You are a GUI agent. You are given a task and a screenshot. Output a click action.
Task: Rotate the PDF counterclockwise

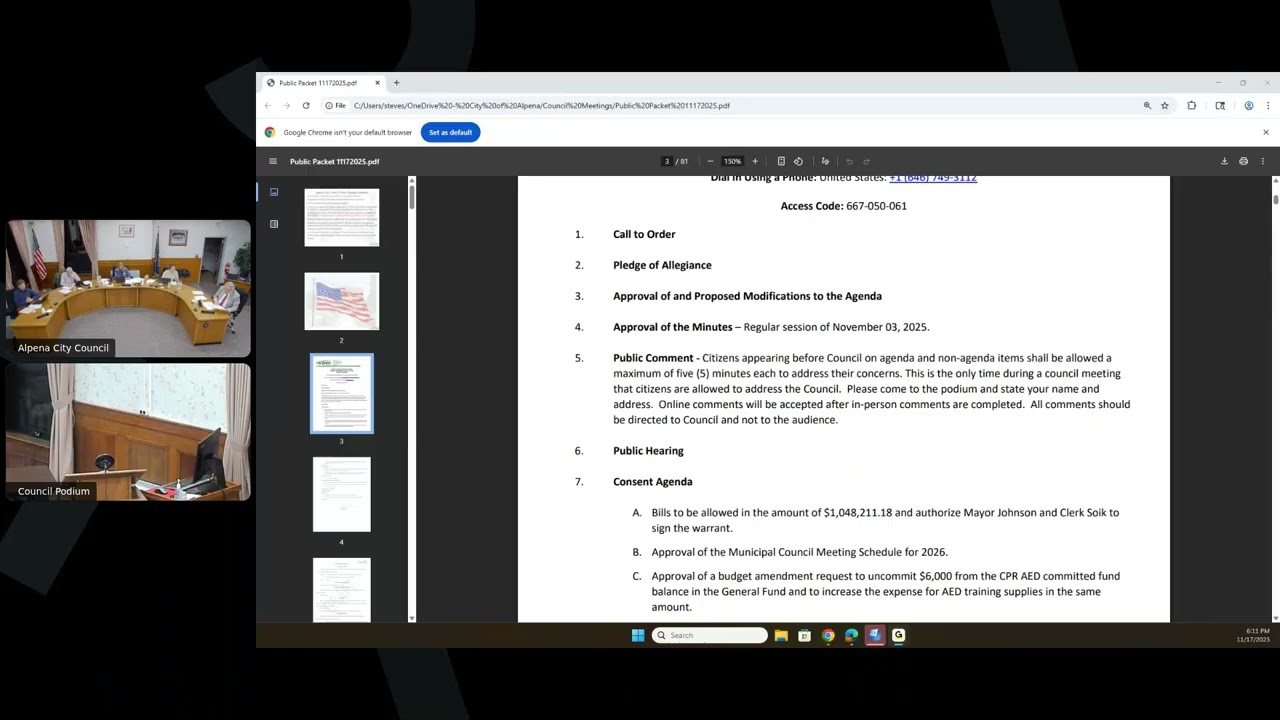click(798, 161)
